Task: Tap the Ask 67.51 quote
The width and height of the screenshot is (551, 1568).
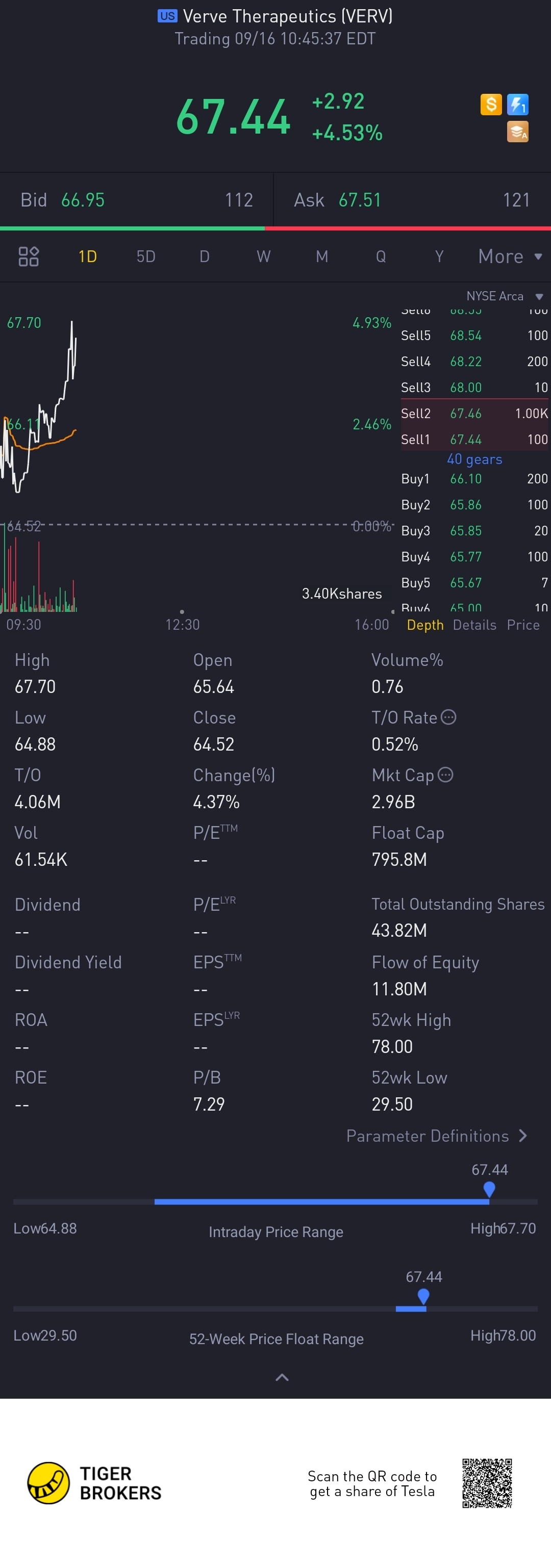Action: coord(412,200)
